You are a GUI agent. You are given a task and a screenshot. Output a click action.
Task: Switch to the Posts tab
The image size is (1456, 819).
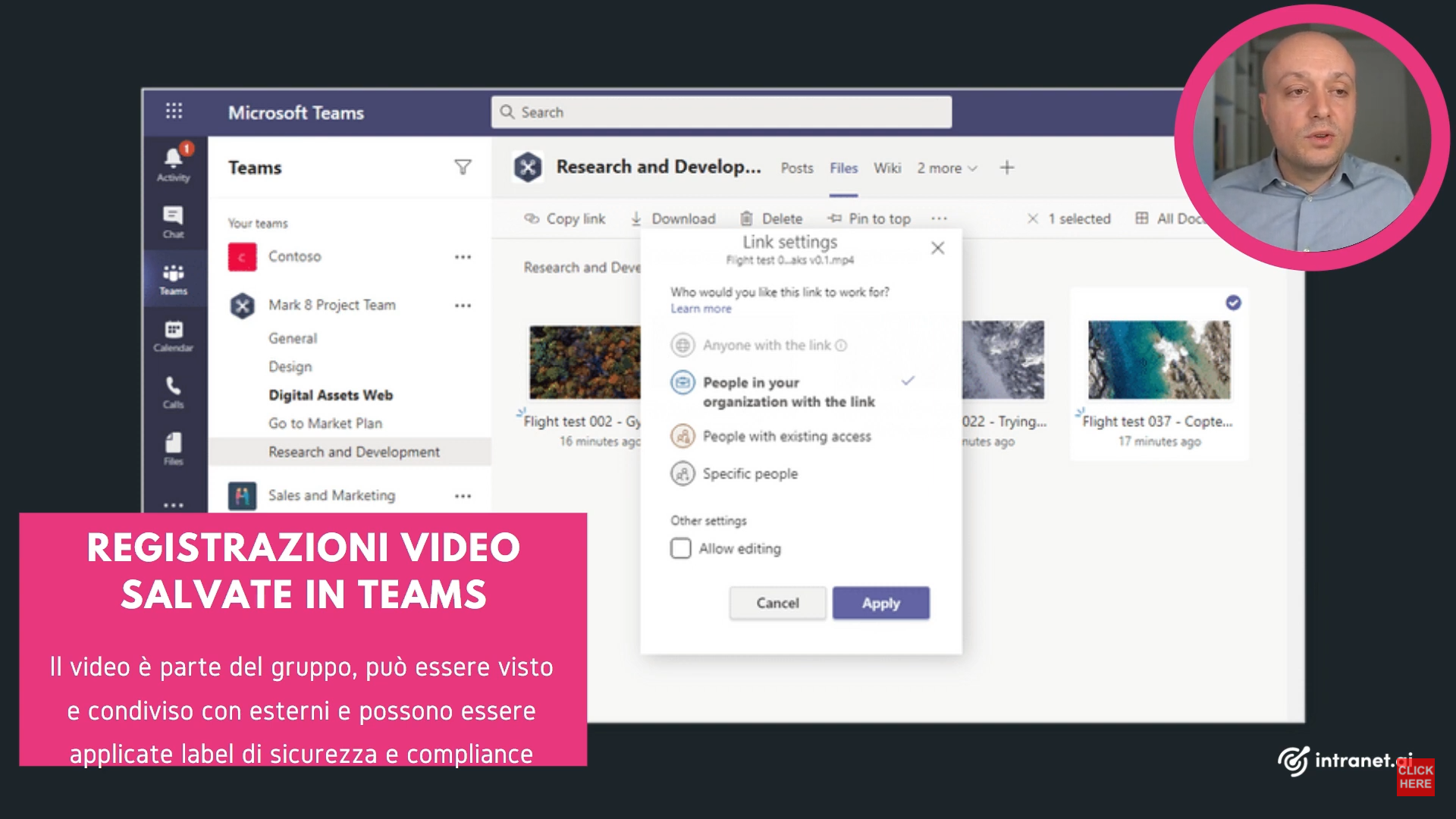point(797,168)
